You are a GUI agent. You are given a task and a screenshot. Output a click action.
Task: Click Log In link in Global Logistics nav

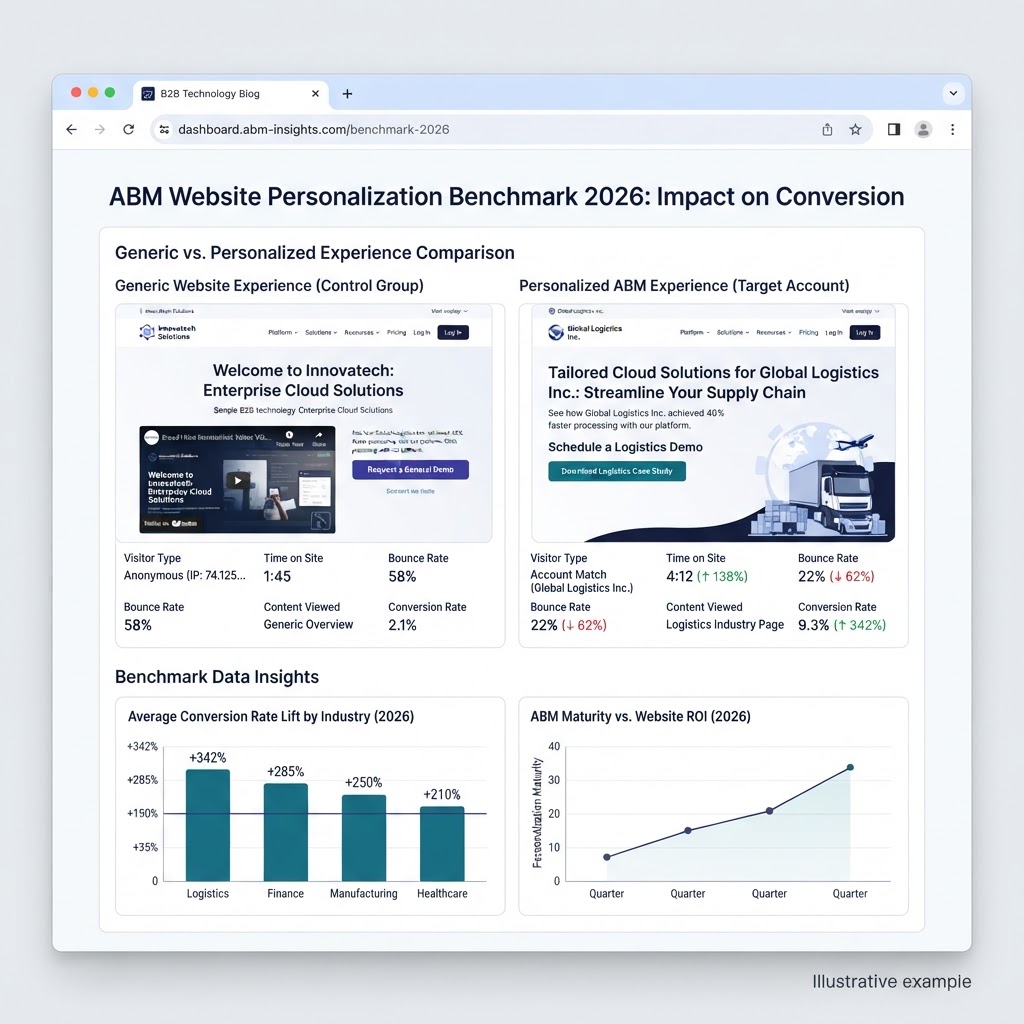[834, 332]
